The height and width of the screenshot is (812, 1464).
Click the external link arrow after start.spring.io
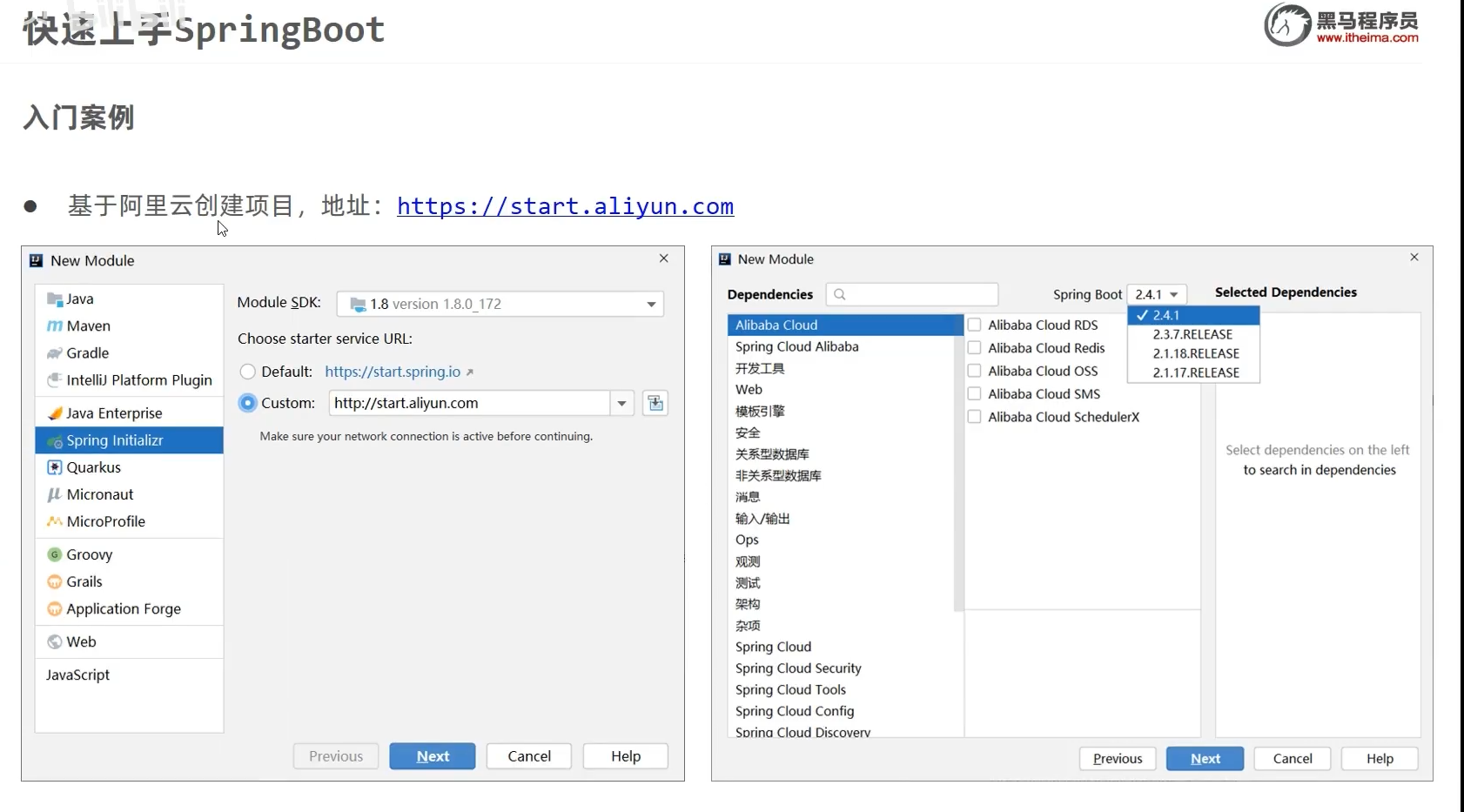(x=469, y=372)
